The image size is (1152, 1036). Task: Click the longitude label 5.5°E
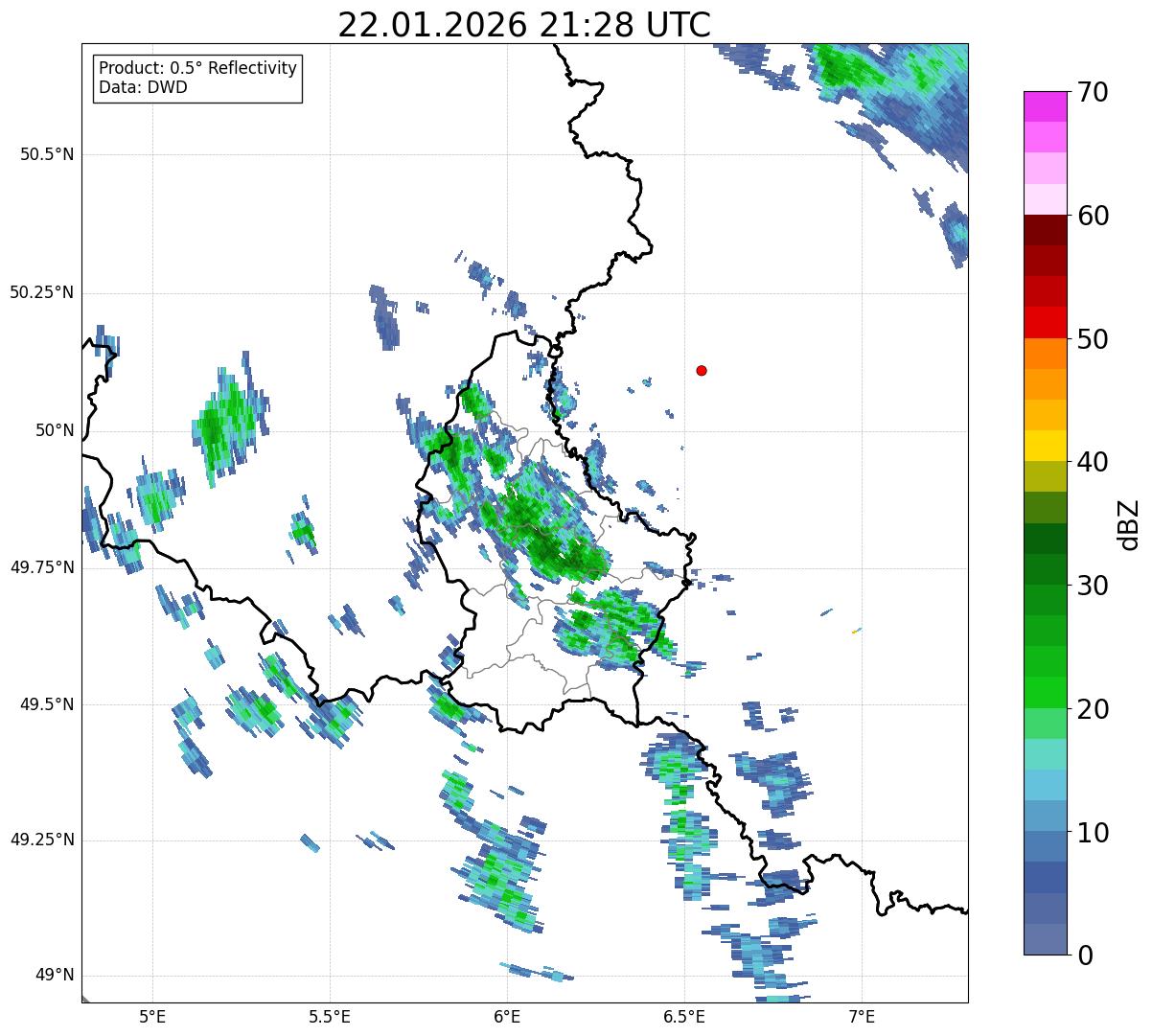[330, 1016]
